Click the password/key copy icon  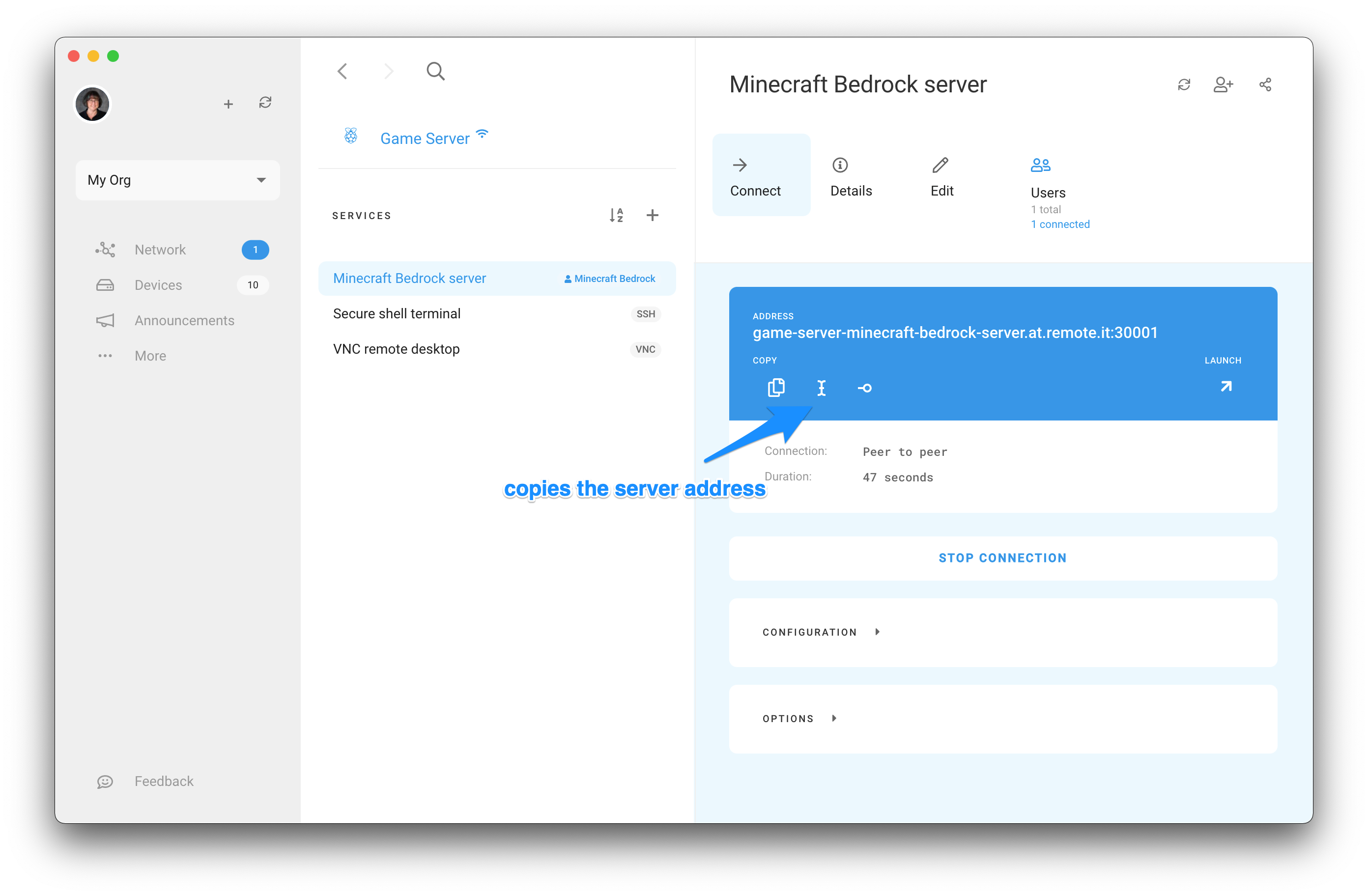coord(864,388)
